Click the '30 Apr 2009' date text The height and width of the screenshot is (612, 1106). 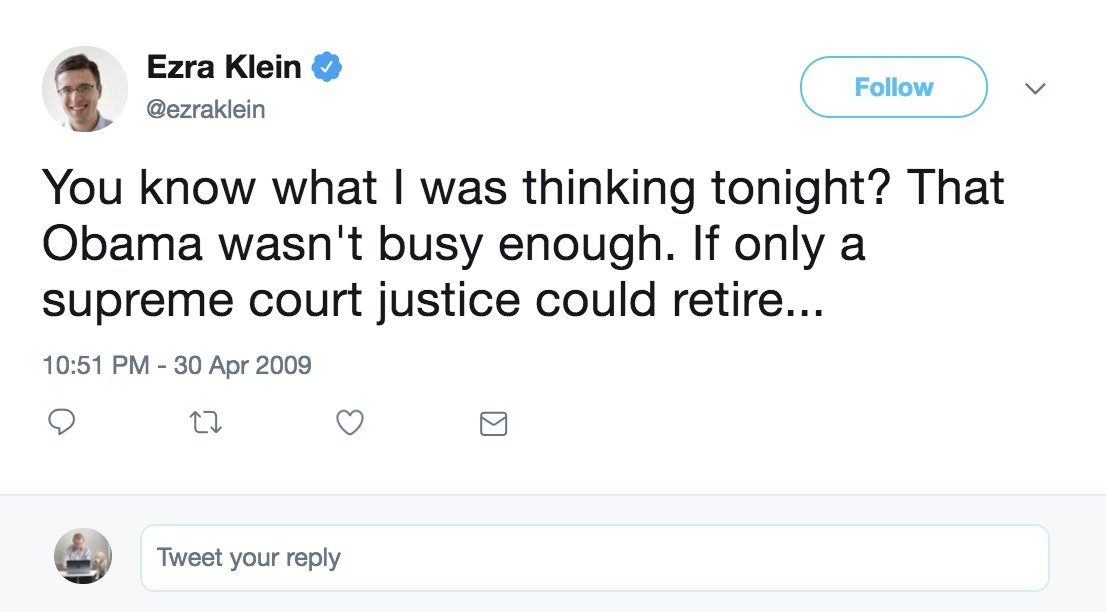click(243, 365)
